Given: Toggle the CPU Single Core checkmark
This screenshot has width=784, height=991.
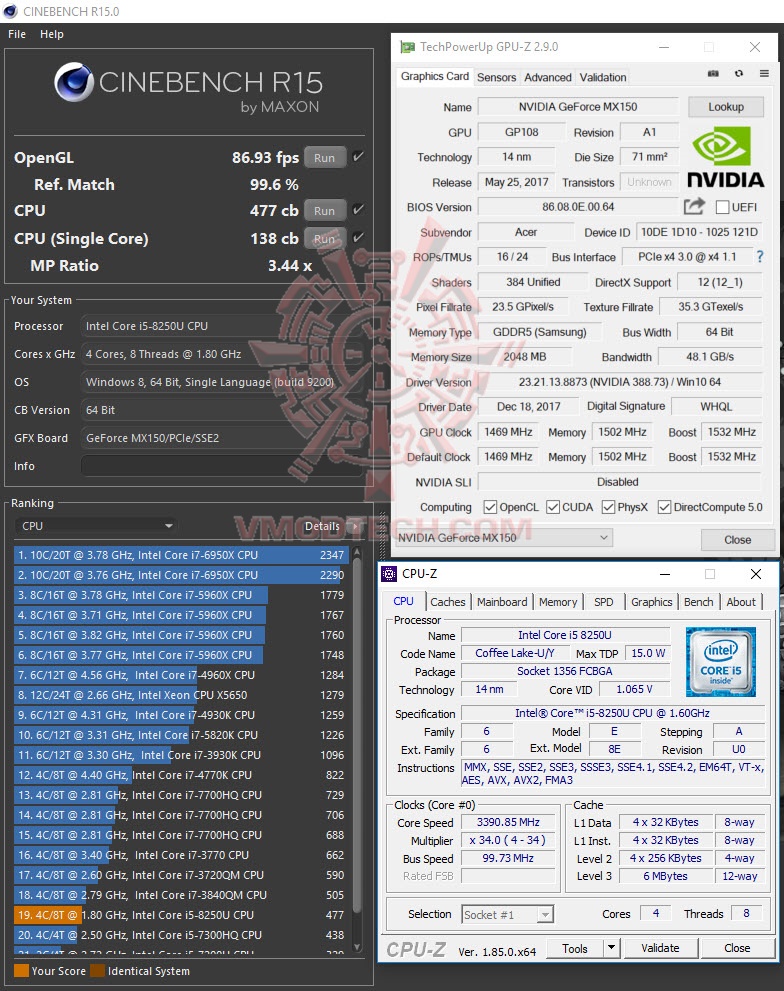Looking at the screenshot, I should pos(358,238).
